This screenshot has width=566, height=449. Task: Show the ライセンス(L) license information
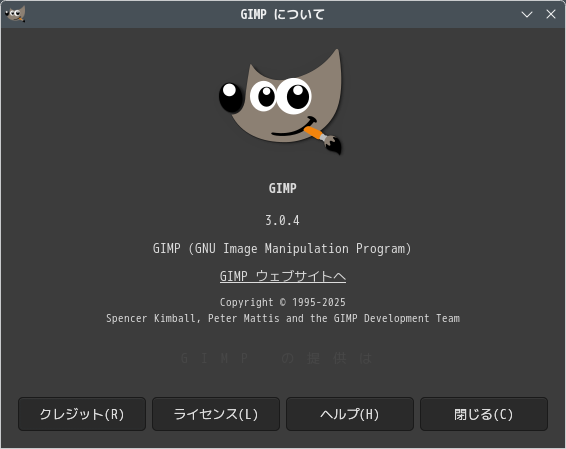pyautogui.click(x=216, y=414)
